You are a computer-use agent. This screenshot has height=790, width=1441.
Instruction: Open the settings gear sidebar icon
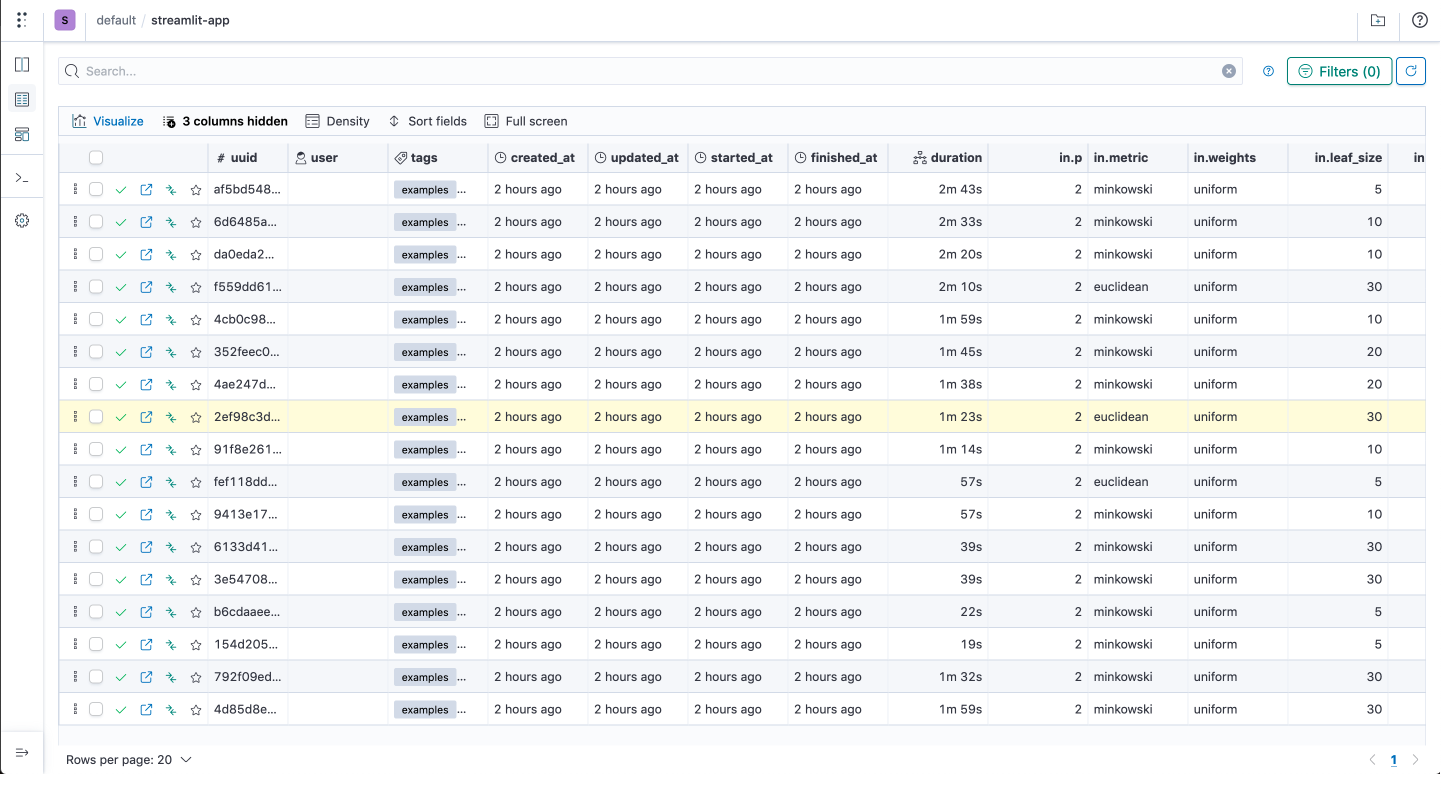point(22,220)
